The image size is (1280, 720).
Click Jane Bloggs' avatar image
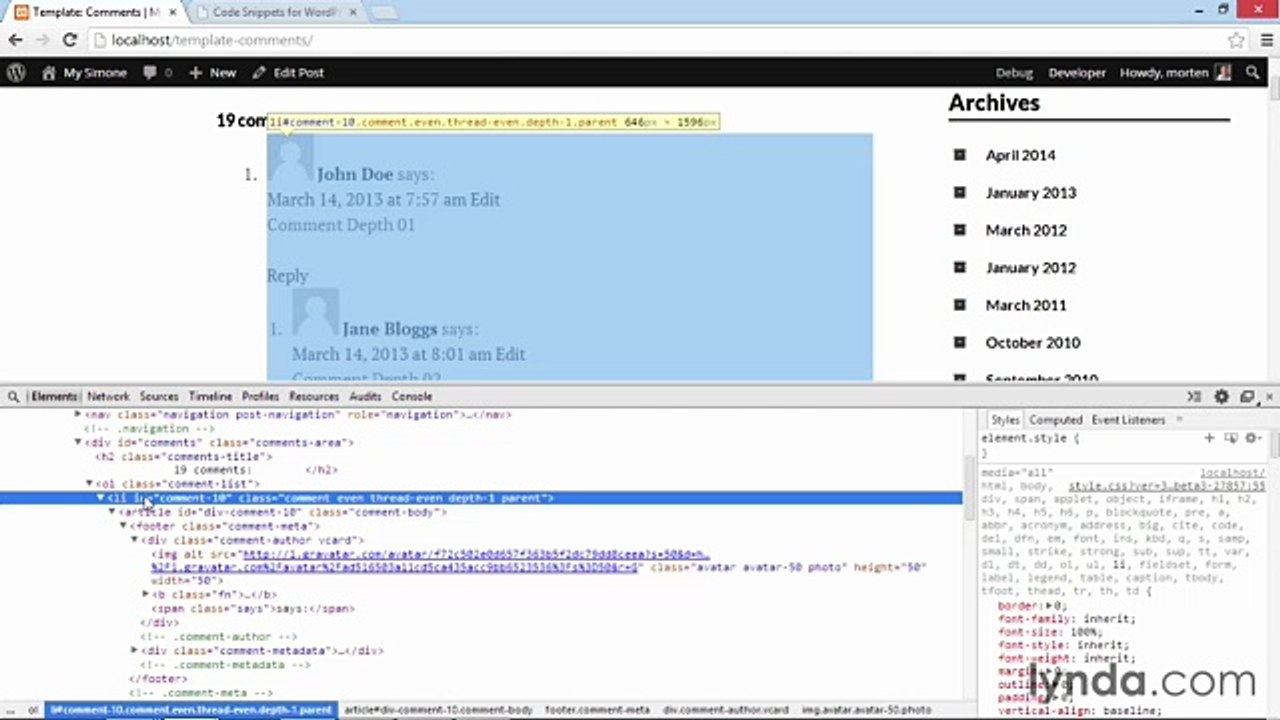(315, 313)
